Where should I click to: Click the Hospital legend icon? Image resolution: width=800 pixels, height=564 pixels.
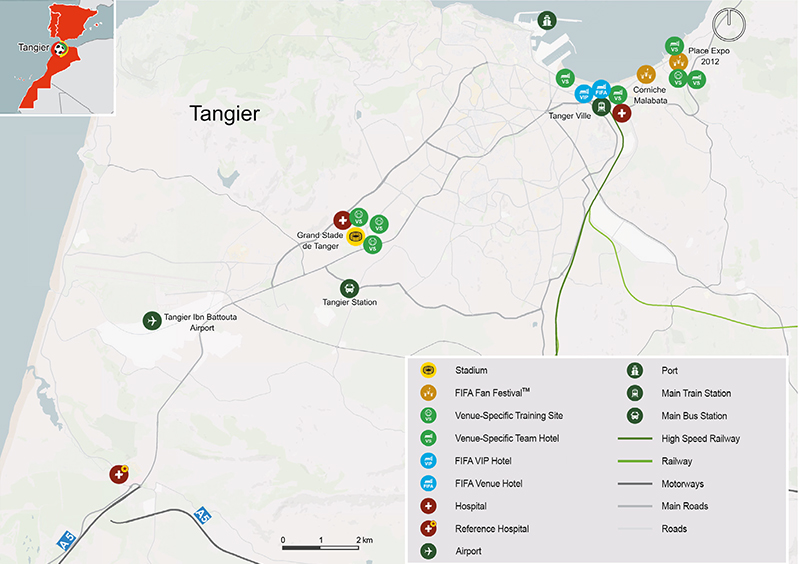coord(428,506)
